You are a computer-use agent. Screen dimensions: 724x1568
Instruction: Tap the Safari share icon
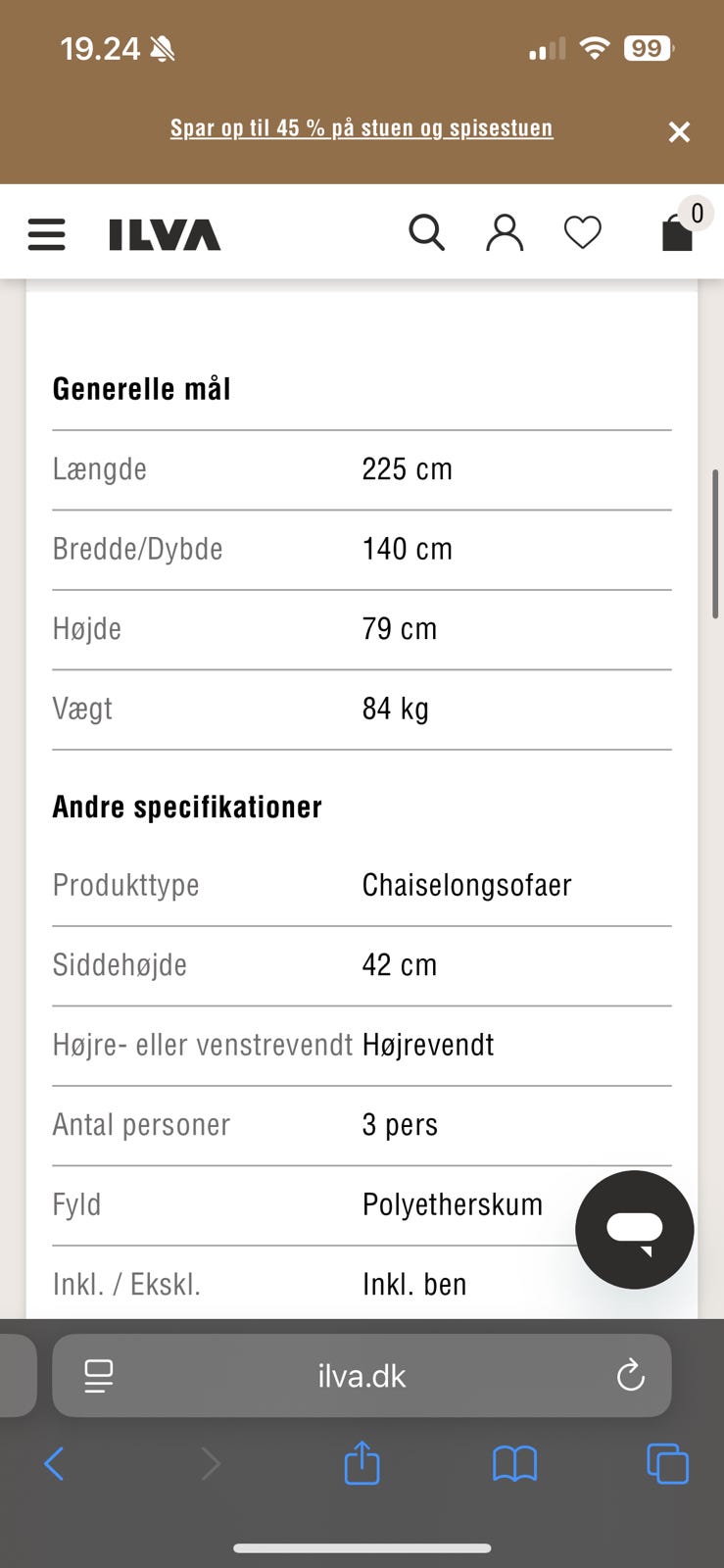pos(362,1464)
